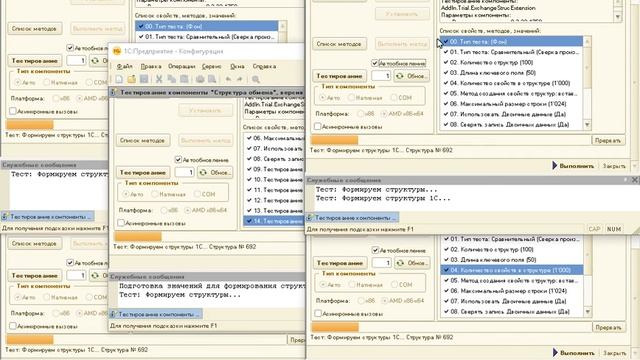Click the form icon beside Тестирование компоненты "Структура обмена" title
Viewport: 640px width, 360px height.
click(x=113, y=93)
